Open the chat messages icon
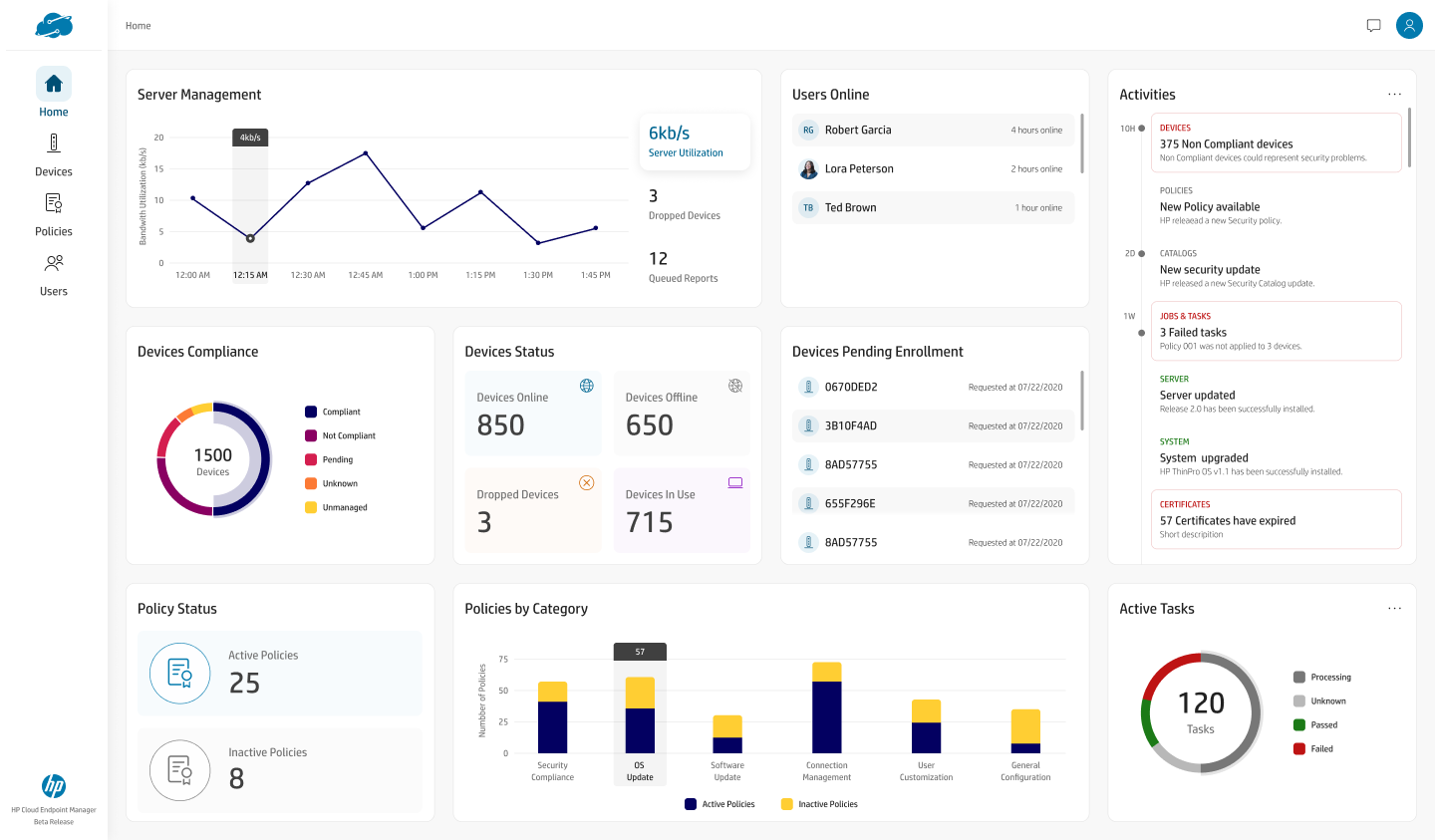 (1373, 26)
